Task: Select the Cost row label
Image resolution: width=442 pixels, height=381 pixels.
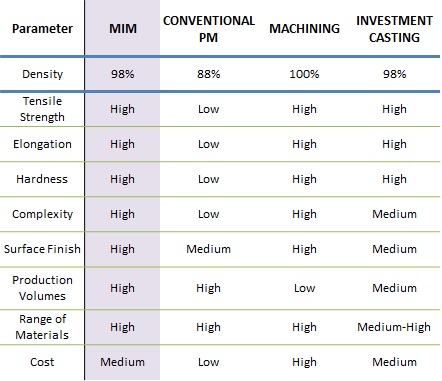Action: pyautogui.click(x=42, y=362)
